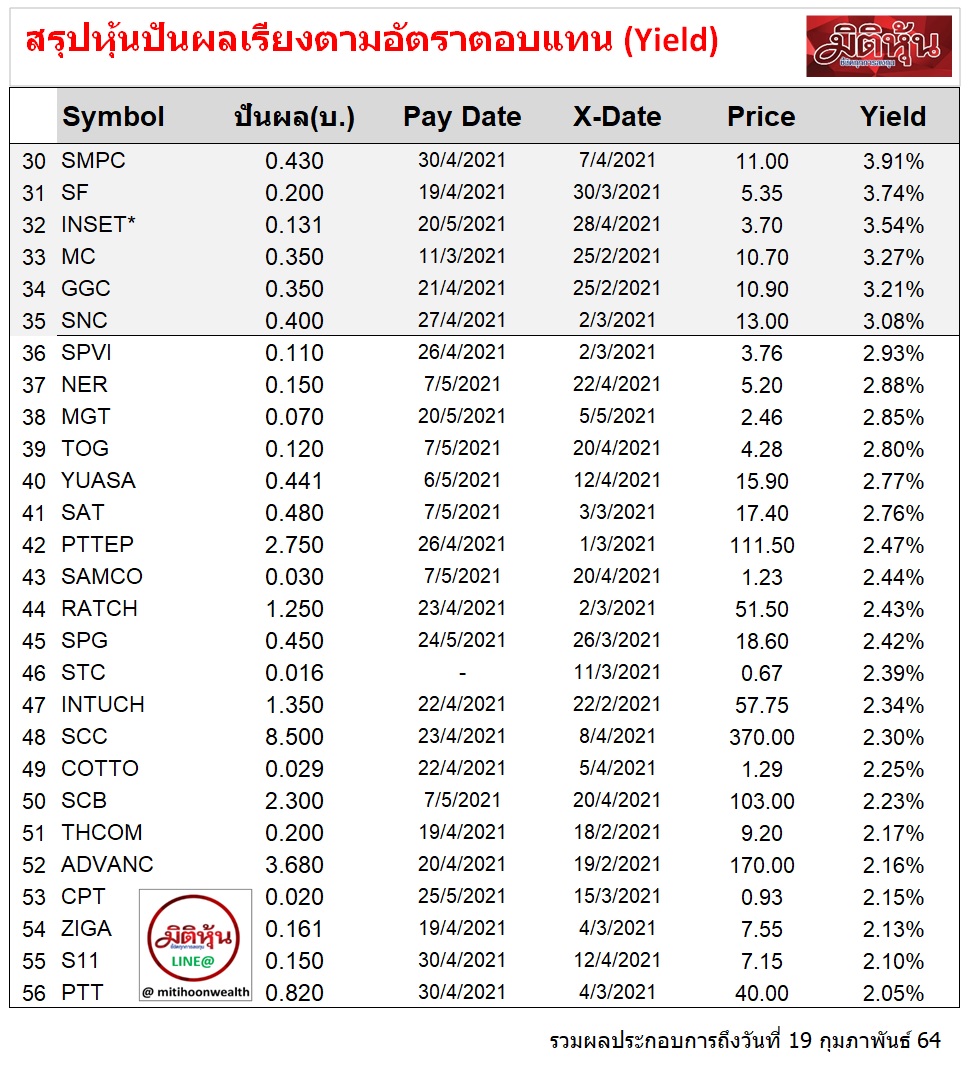Click the @ mitihoonwealth handle text
Image resolution: width=969 pixels, height=1071 pixels.
coord(196,992)
